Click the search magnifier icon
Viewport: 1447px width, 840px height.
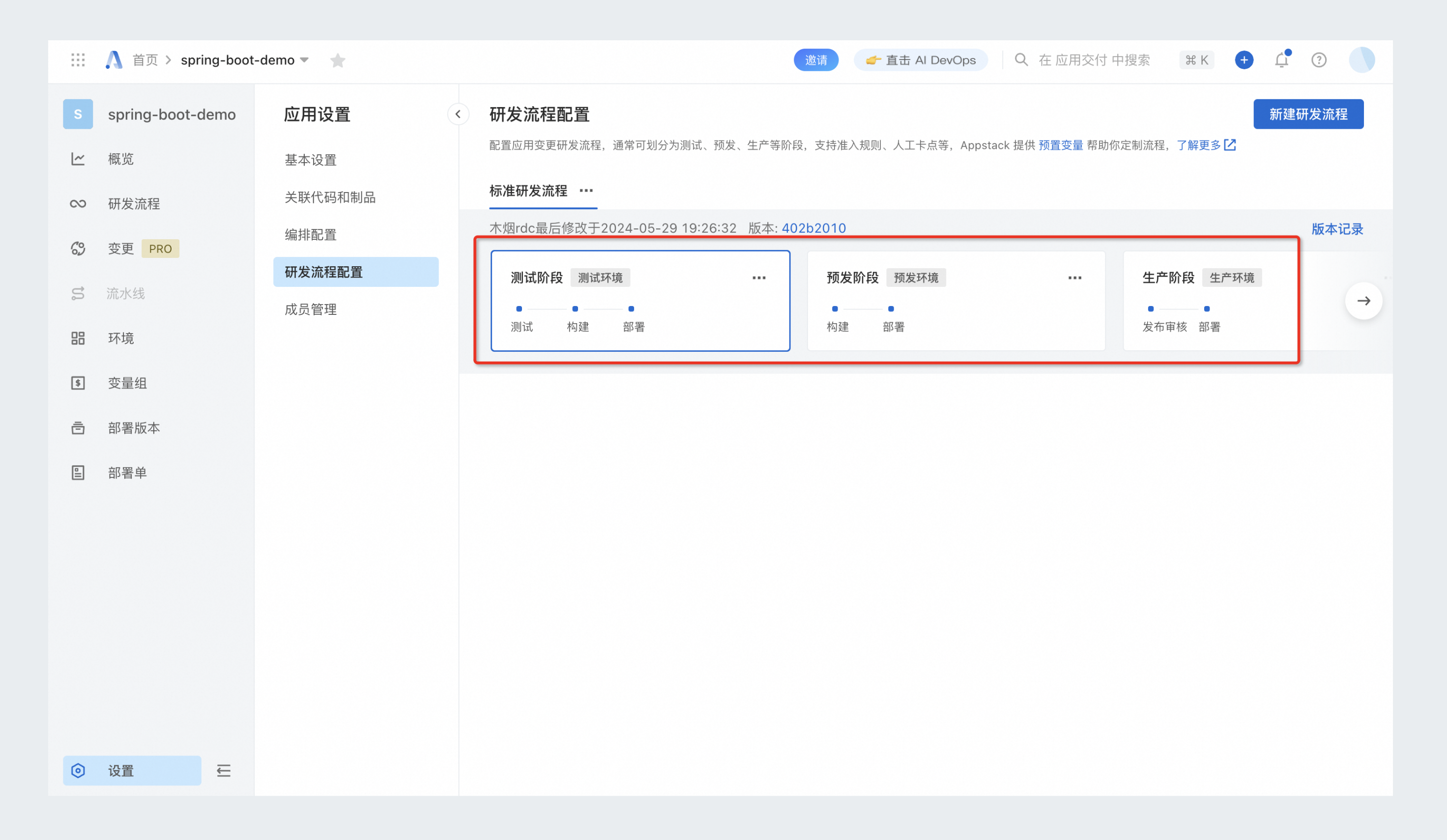click(x=1021, y=59)
